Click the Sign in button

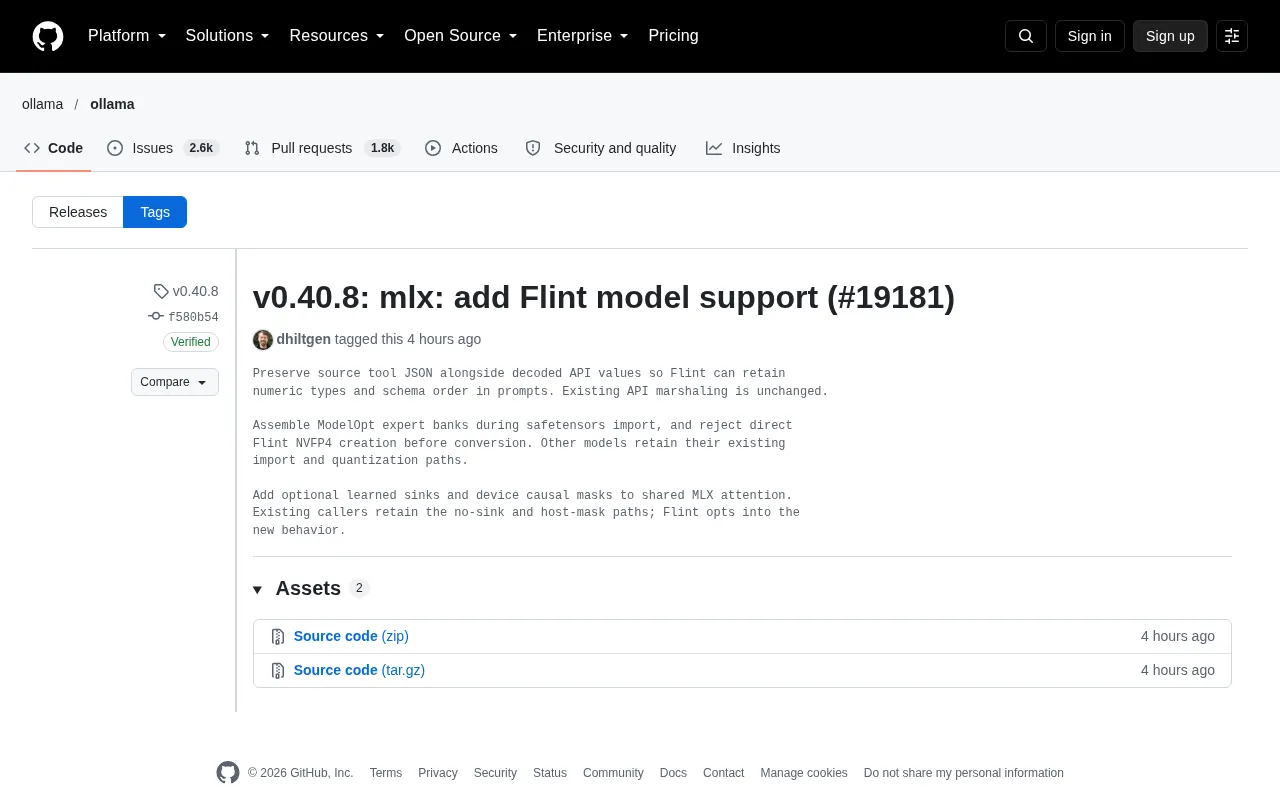pos(1090,36)
